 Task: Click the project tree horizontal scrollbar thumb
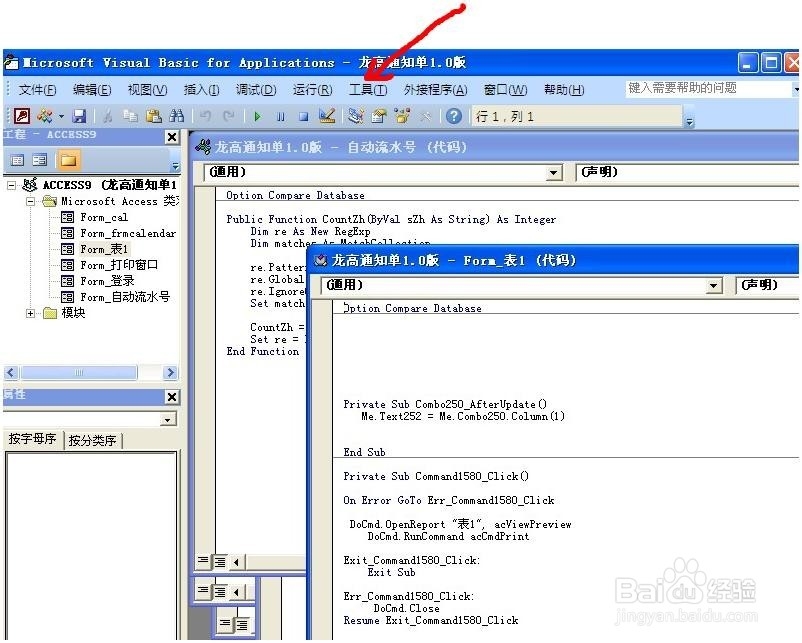(x=79, y=372)
